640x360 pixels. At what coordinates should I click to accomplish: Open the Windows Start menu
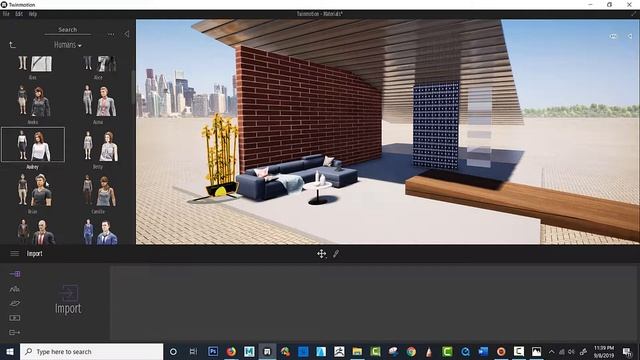click(9, 351)
